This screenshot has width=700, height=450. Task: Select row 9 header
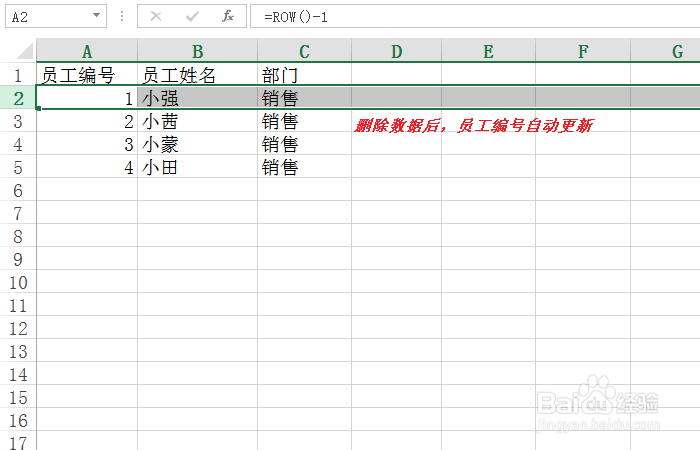[18, 260]
